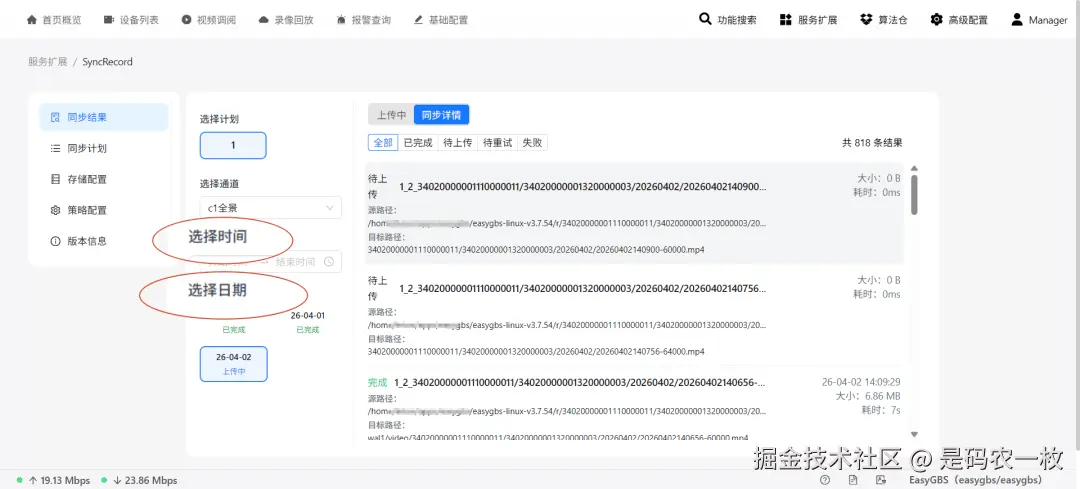Click the 同步计划 list icon

(56, 149)
